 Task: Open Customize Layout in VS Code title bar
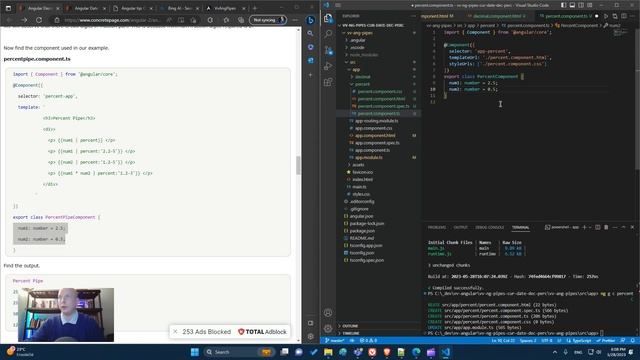(590, 5)
